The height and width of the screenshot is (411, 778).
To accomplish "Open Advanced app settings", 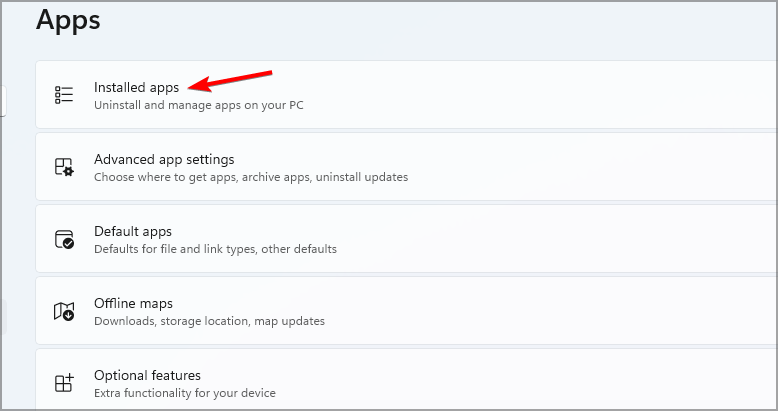I will click(164, 159).
